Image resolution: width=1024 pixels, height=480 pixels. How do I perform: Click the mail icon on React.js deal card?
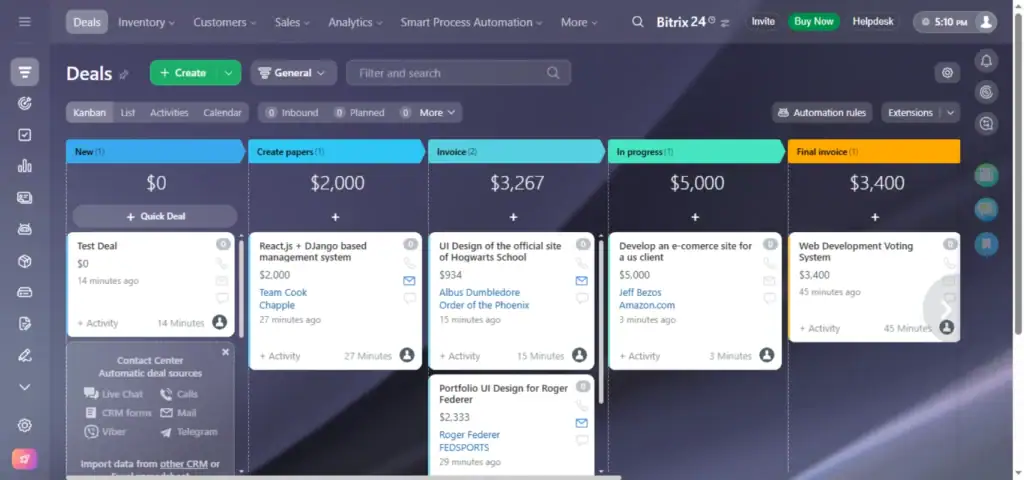[x=409, y=281]
